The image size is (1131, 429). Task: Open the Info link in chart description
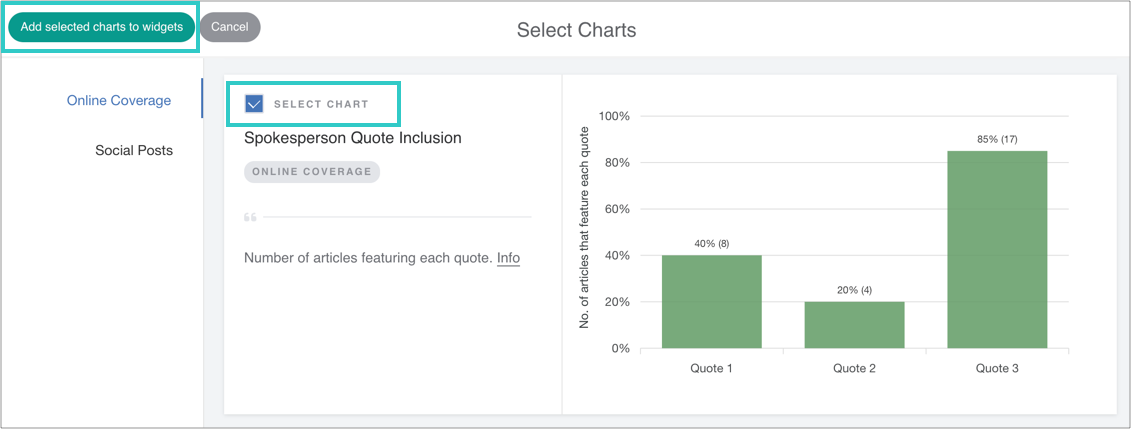508,258
